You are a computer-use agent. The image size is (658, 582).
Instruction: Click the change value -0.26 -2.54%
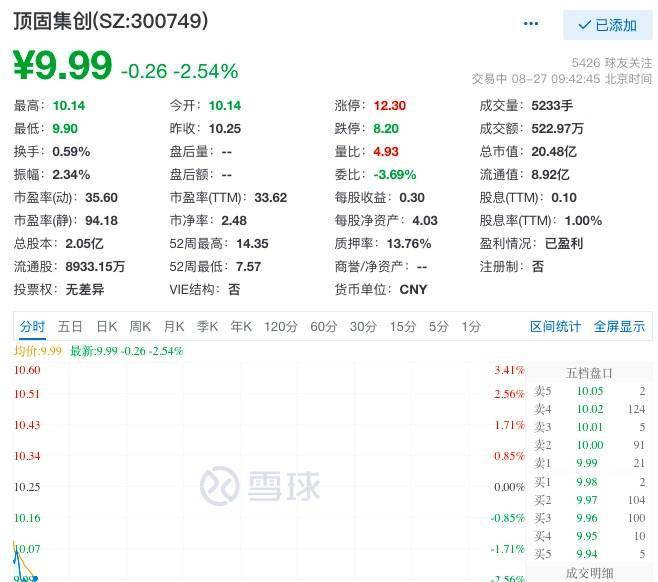click(x=180, y=71)
